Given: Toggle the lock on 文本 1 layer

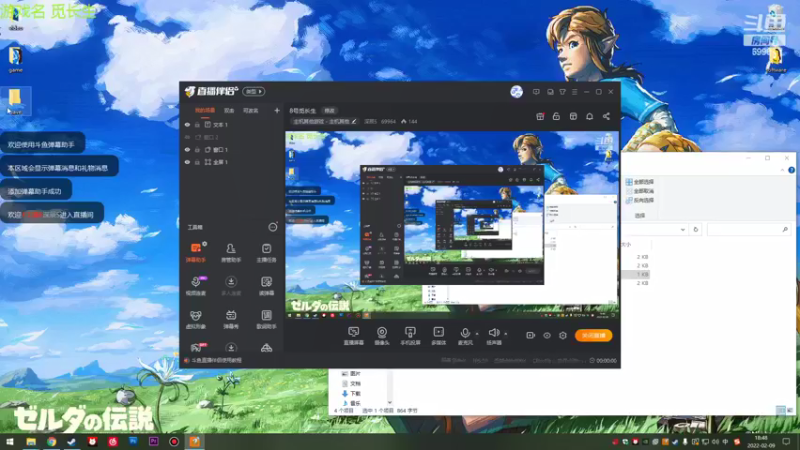Looking at the screenshot, I should (197, 124).
